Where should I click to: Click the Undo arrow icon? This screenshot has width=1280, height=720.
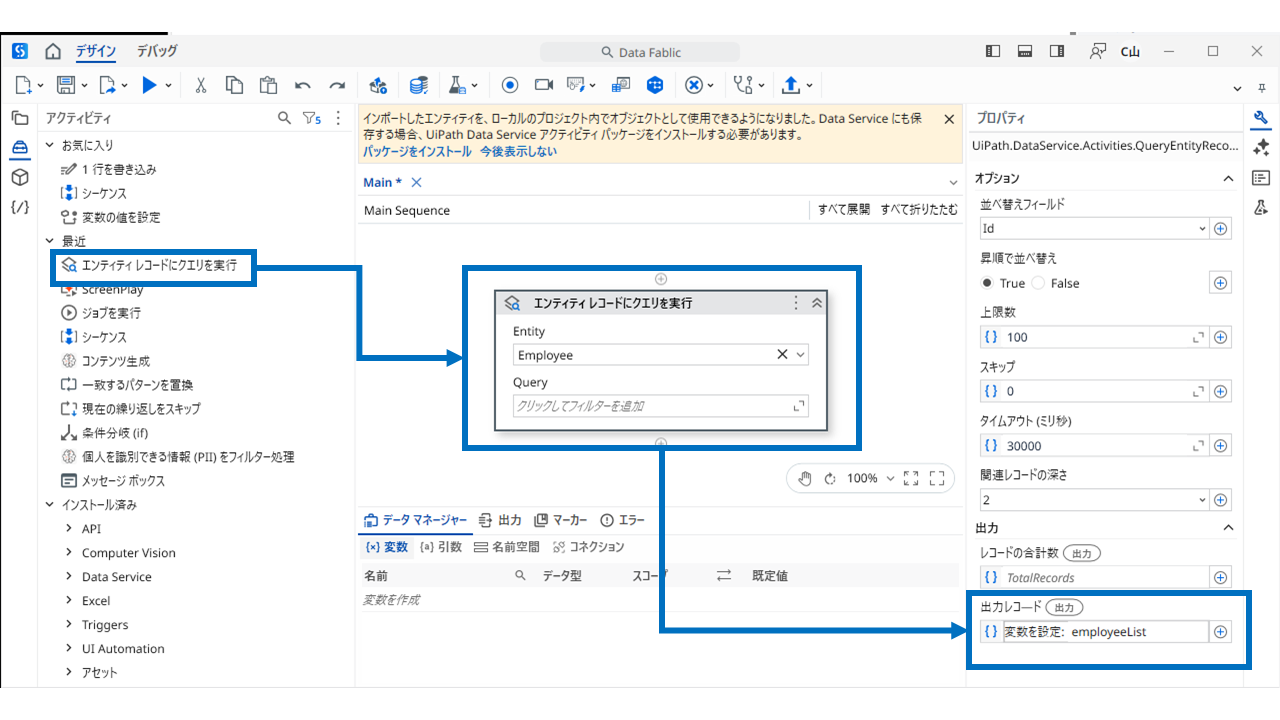click(x=303, y=85)
